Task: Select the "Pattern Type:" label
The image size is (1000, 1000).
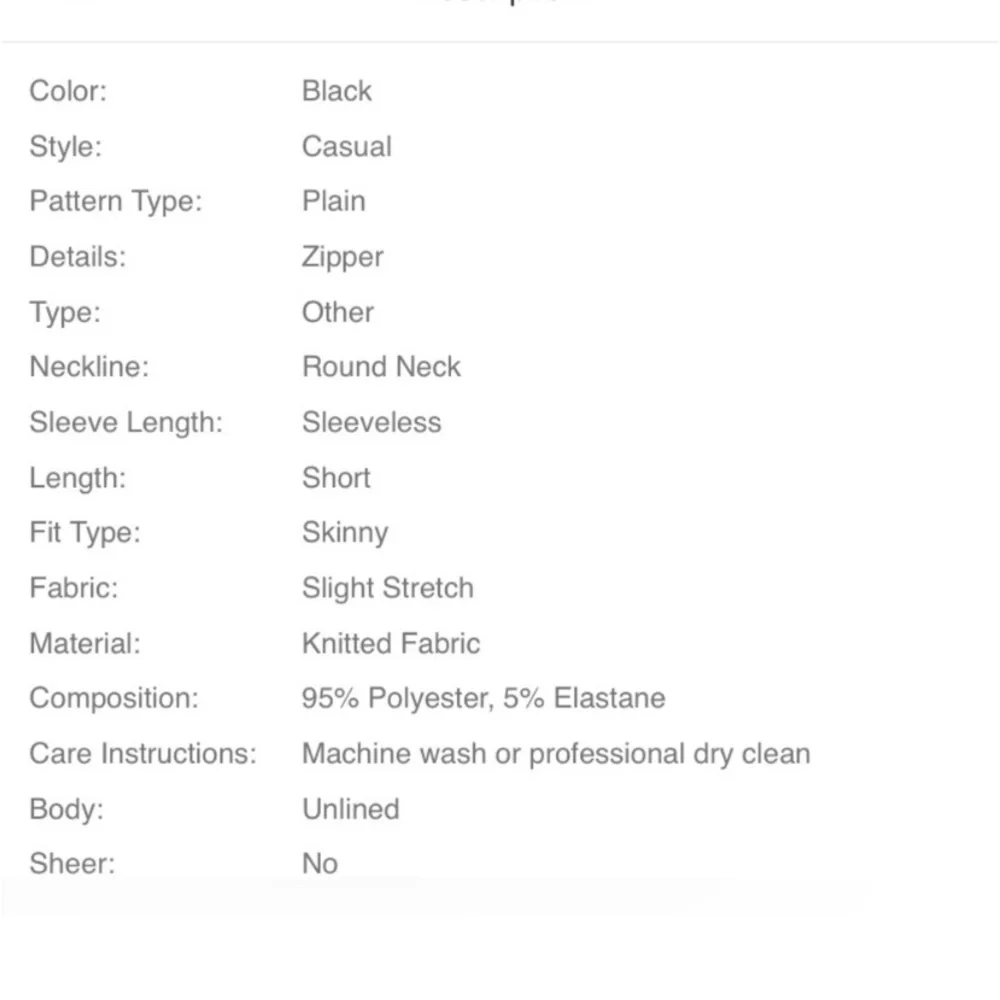Action: point(115,201)
